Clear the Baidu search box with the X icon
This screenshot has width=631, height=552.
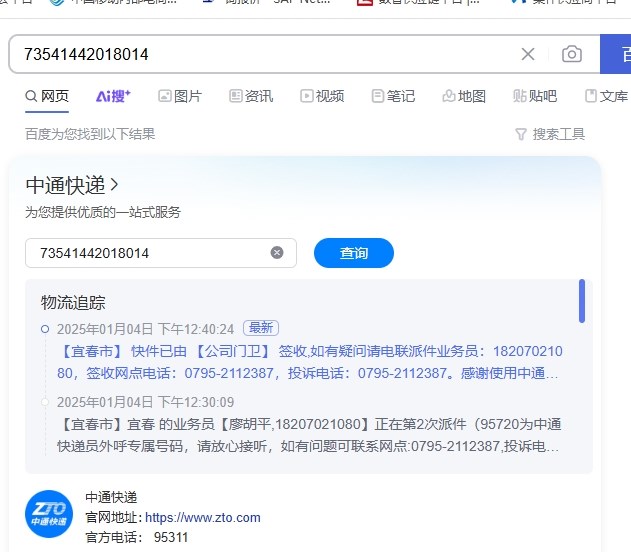(x=528, y=54)
